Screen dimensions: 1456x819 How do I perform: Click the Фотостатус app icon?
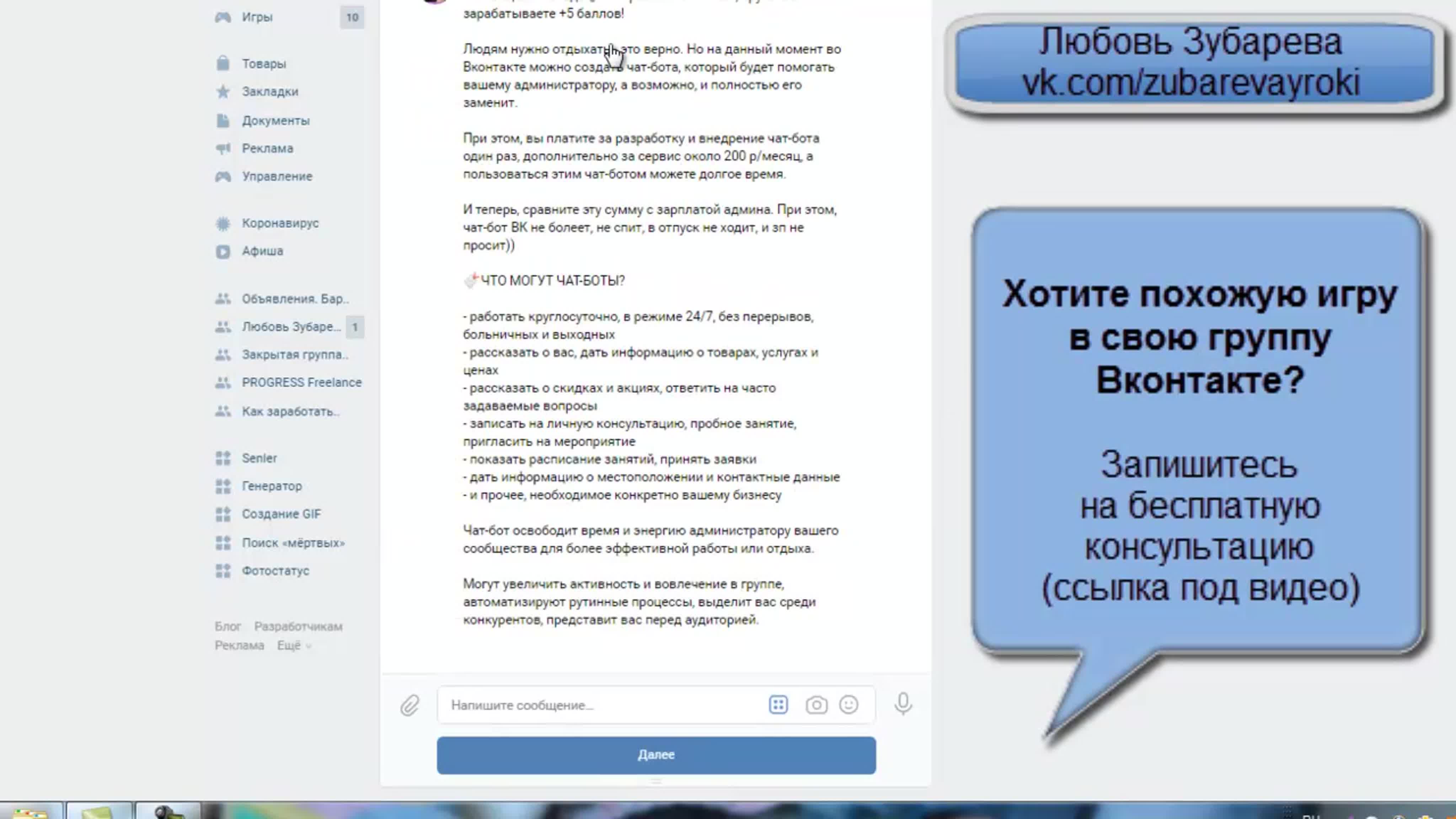(x=223, y=571)
